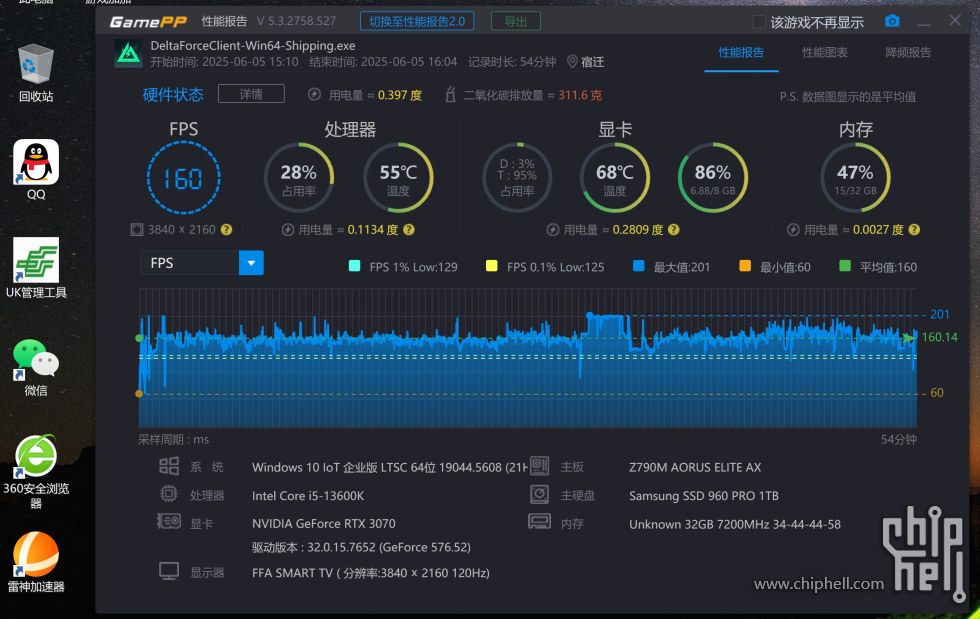
Task: Click the help icon beside graphics card 0.2809 度
Action: tap(674, 229)
